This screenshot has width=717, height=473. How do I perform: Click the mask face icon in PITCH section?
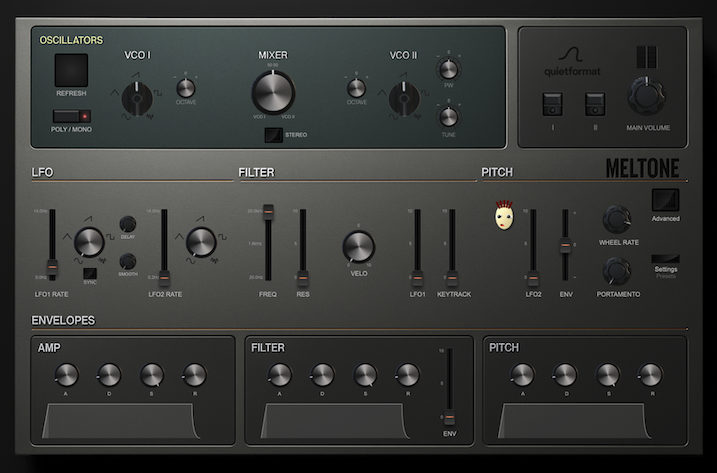pos(504,215)
